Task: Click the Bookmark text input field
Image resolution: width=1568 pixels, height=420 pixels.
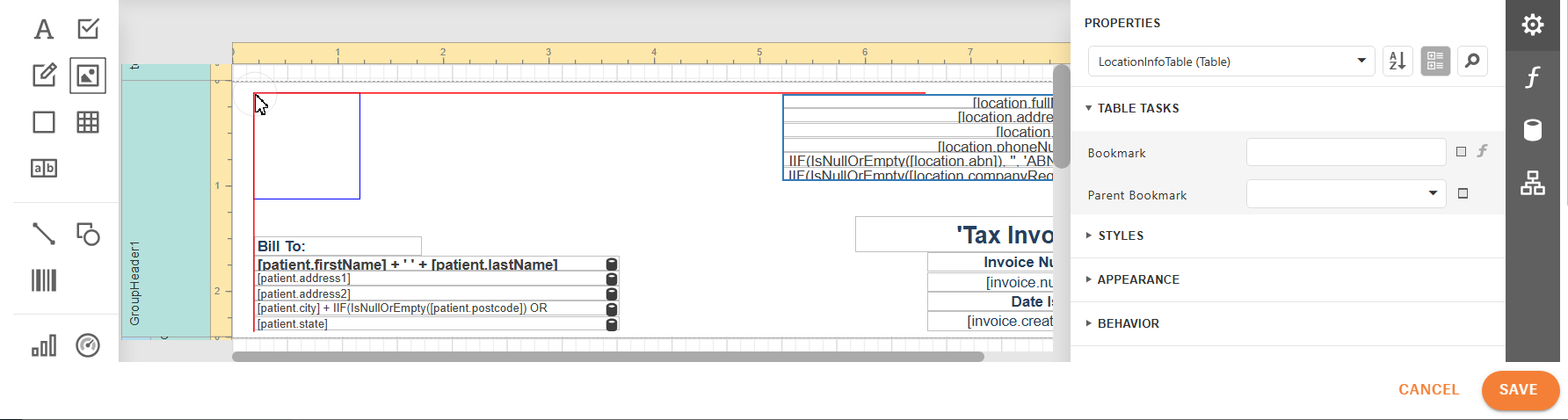Action: (1345, 152)
